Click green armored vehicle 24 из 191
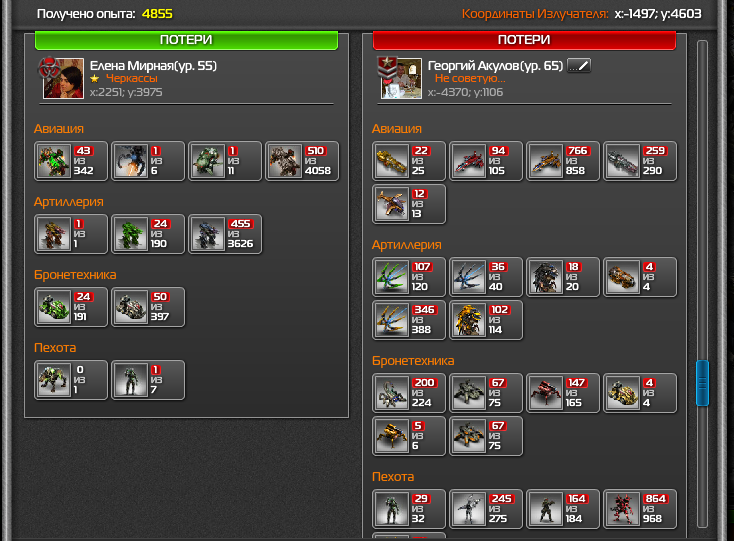734x541 pixels. (71, 307)
